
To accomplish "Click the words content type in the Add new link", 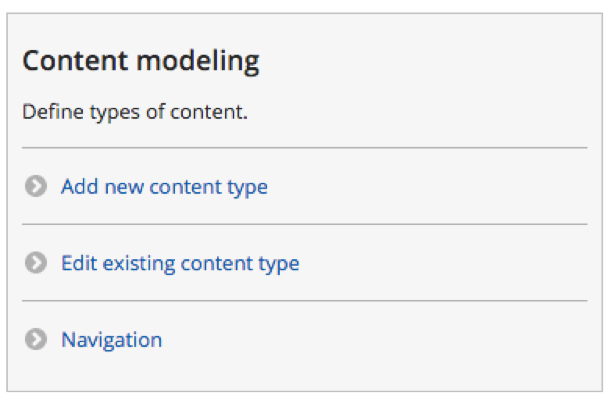I will (209, 187).
